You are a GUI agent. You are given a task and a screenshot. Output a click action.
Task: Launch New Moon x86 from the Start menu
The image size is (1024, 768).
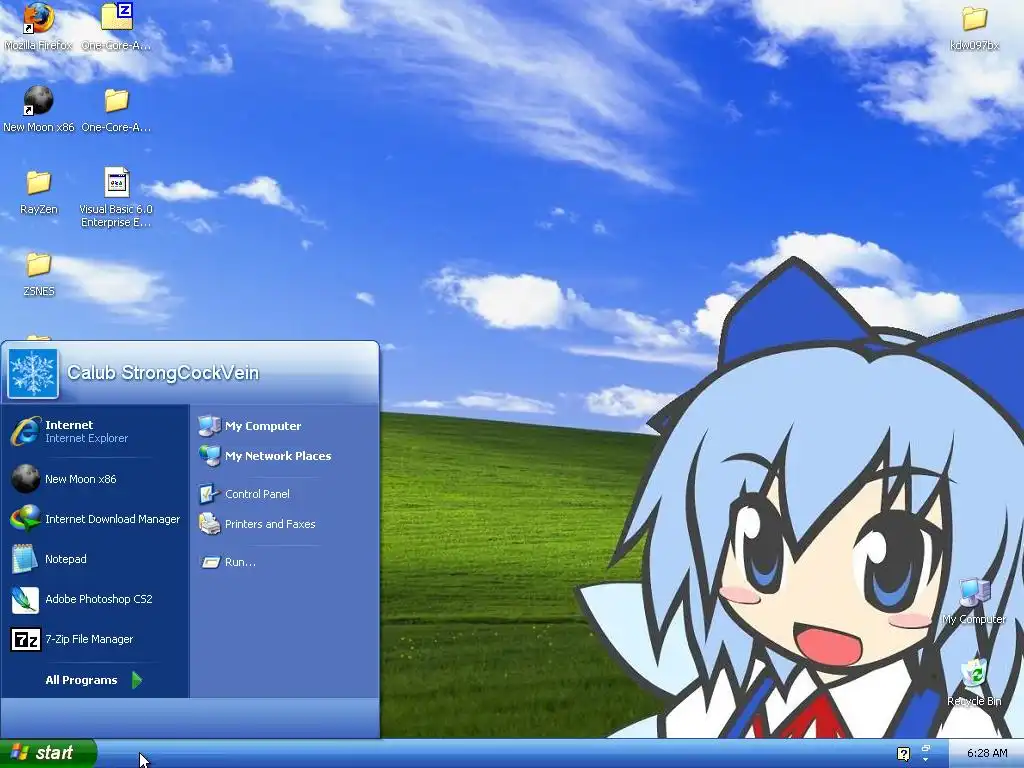click(x=95, y=479)
